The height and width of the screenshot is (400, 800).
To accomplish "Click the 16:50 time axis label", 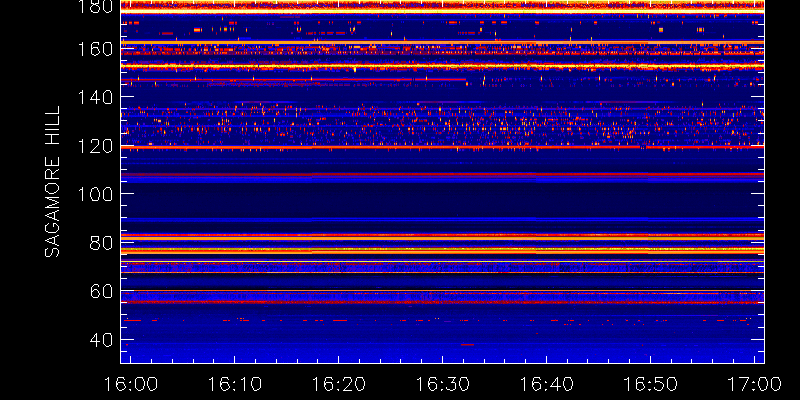I will coord(651,384).
